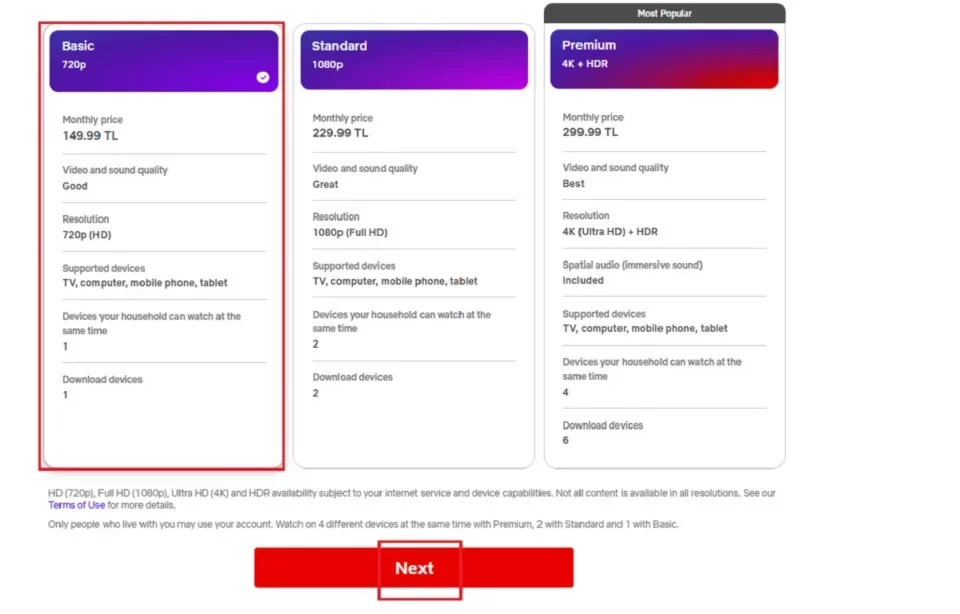The height and width of the screenshot is (614, 960).
Task: Click the Premium monthly price 299.99 TL
Action: (590, 132)
